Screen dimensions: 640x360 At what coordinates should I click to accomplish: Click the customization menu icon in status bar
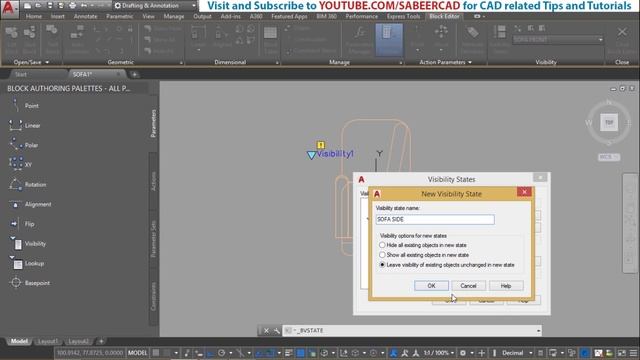(x=633, y=353)
